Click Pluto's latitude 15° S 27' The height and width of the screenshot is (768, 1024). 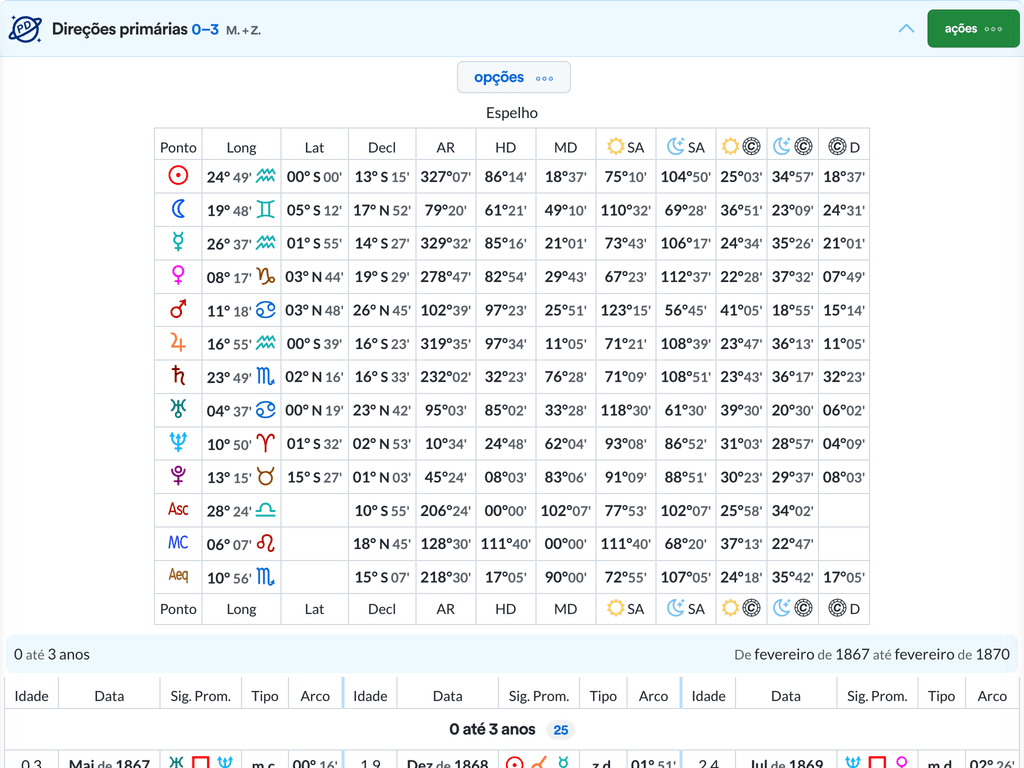click(314, 477)
